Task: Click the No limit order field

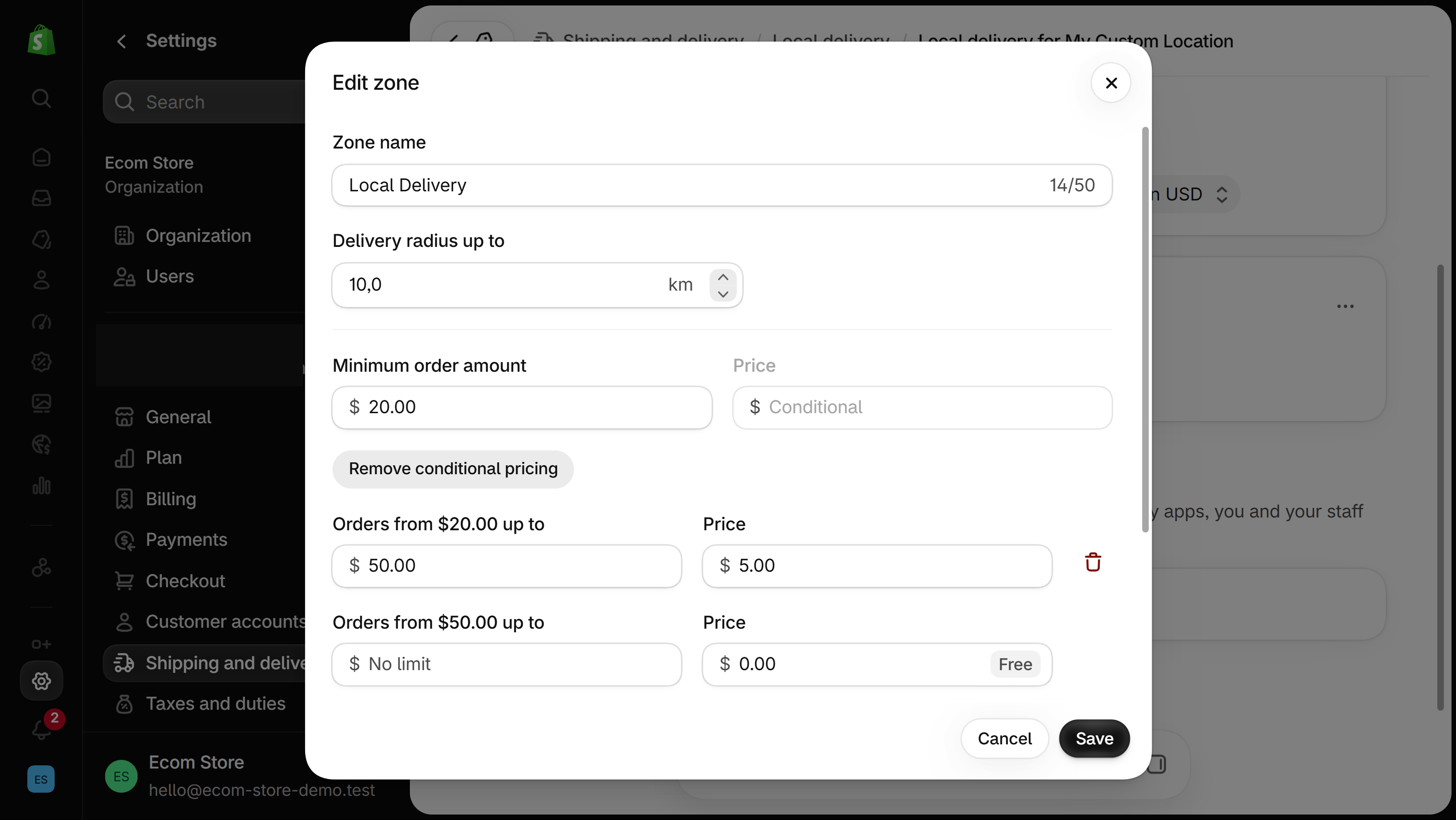Action: tap(506, 664)
